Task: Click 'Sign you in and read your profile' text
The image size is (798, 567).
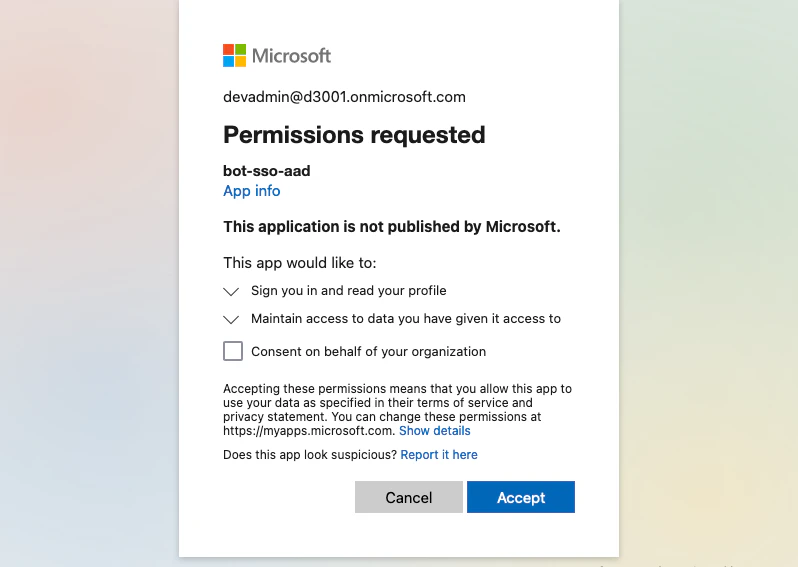Action: (x=349, y=291)
